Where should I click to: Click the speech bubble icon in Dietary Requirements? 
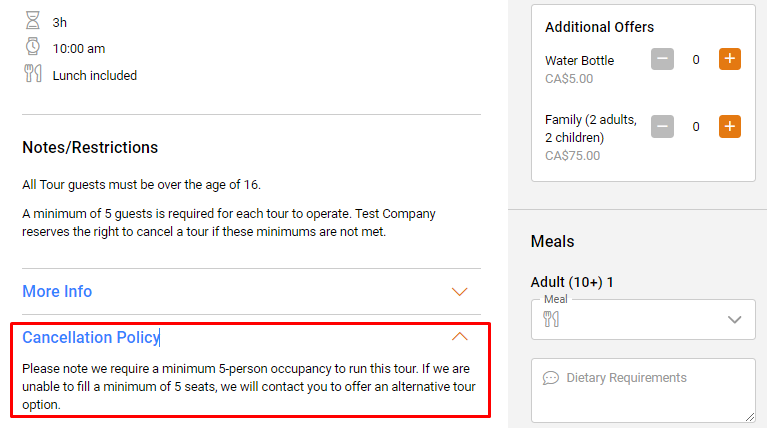551,378
